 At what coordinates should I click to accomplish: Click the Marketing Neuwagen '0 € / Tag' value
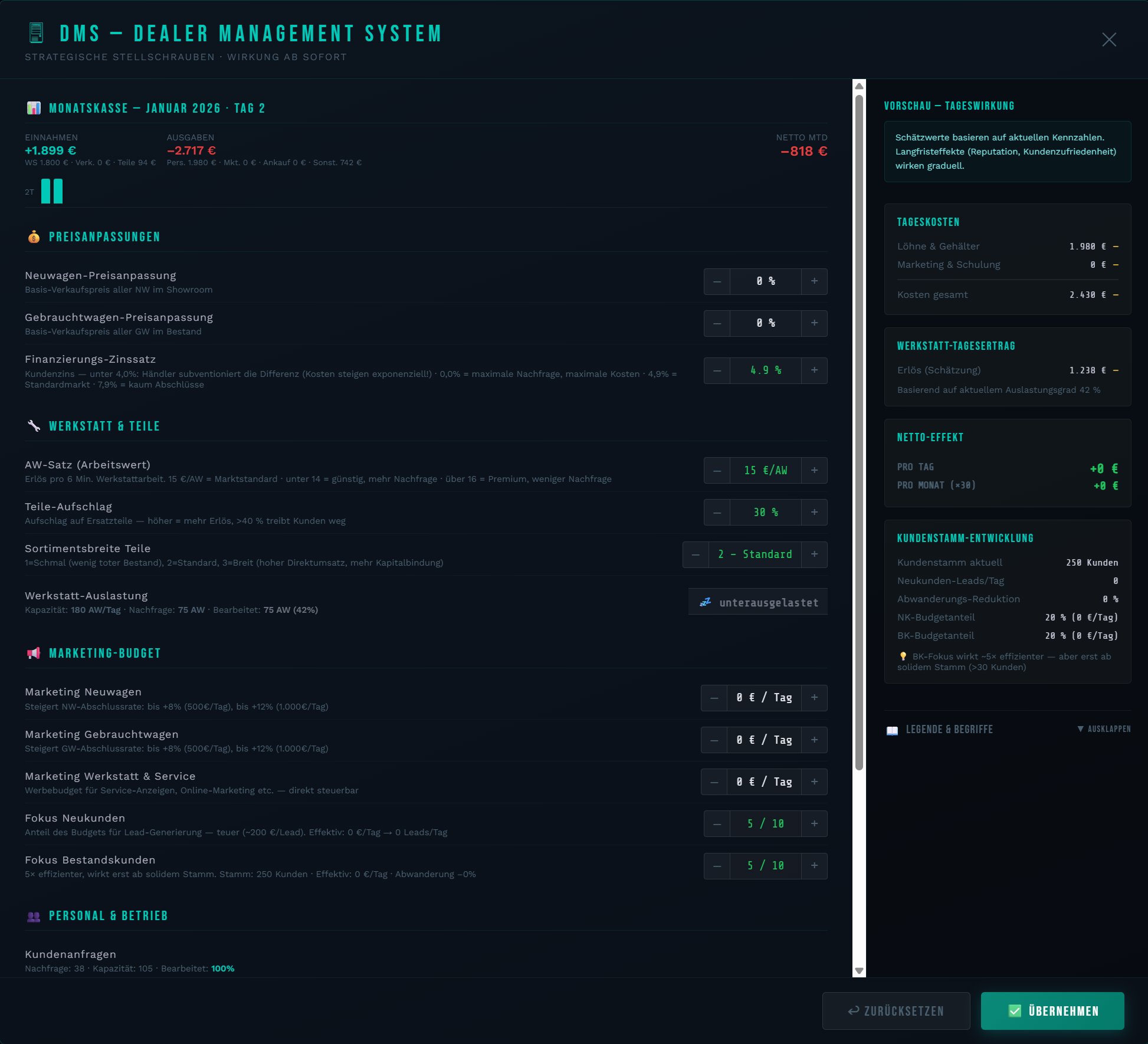coord(764,698)
